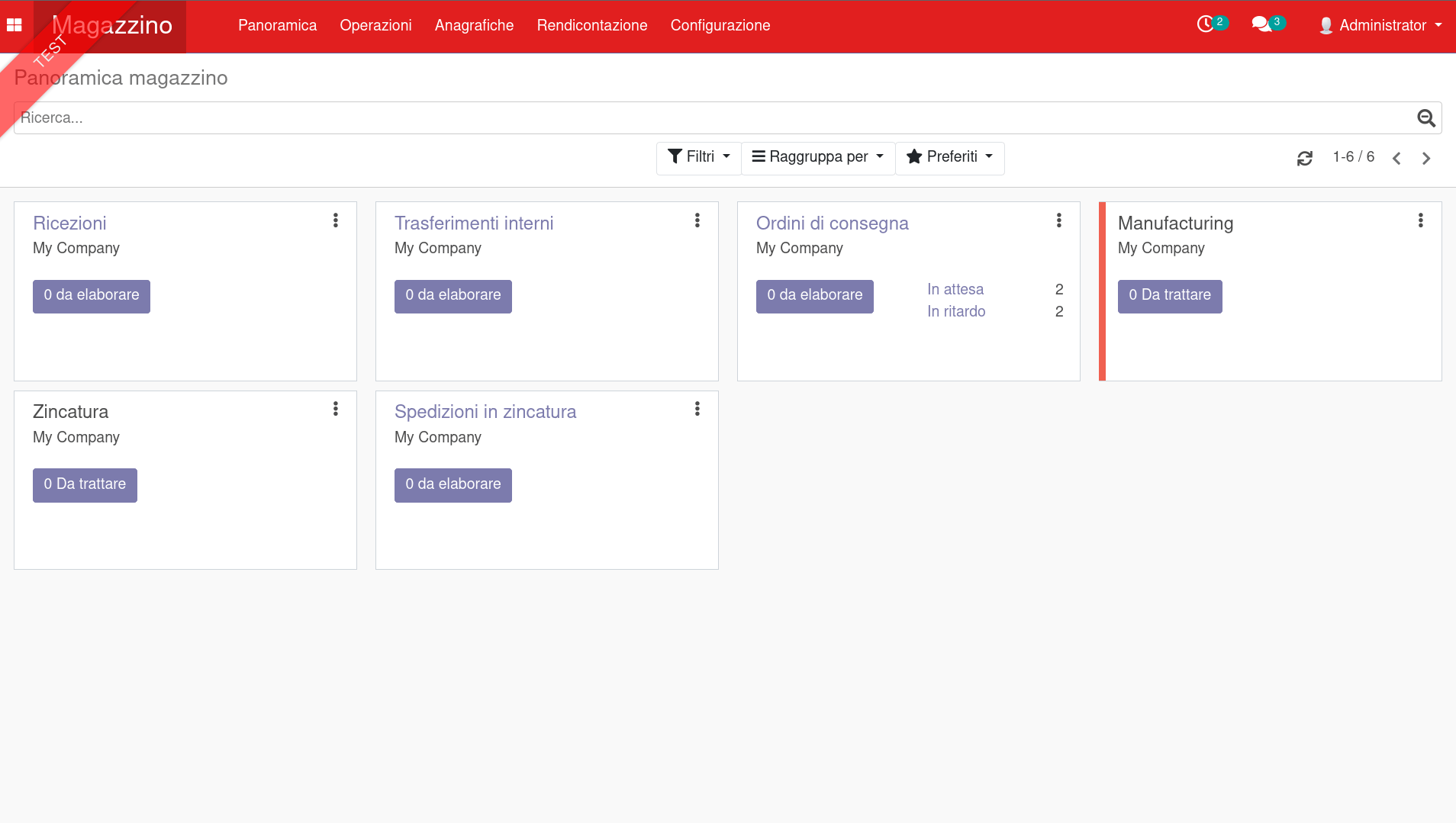The image size is (1456, 823).
Task: Expand the Preferiti dropdown
Action: (x=949, y=157)
